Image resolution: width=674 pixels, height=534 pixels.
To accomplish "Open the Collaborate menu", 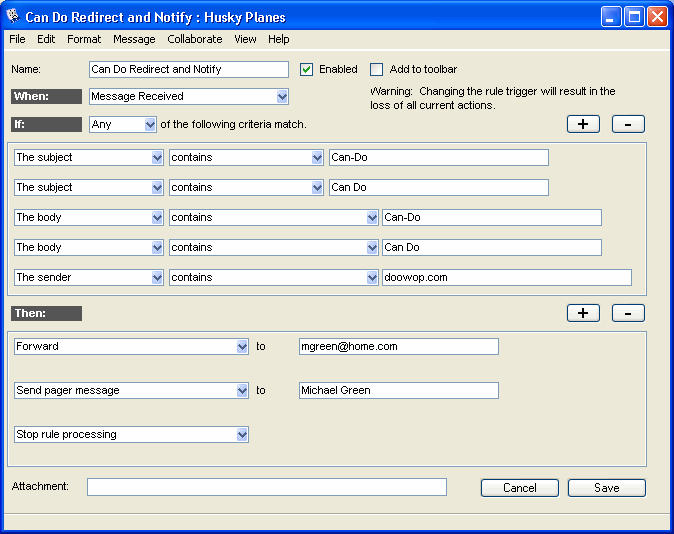I will click(195, 39).
